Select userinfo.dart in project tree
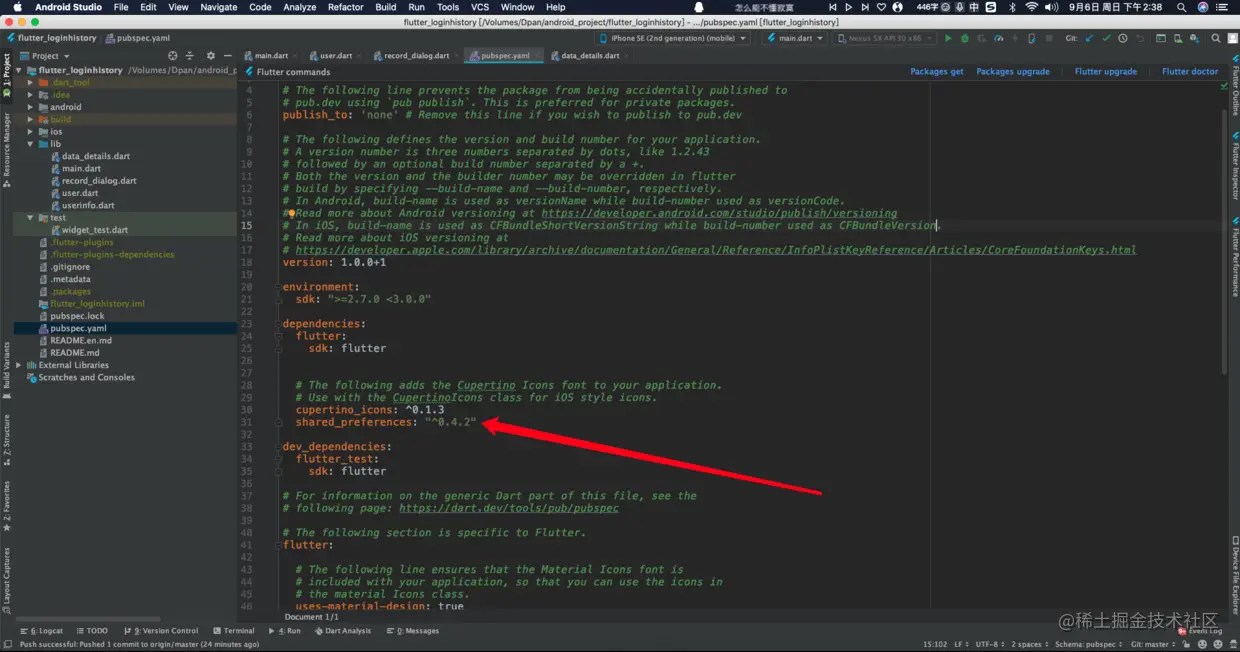 (x=86, y=205)
